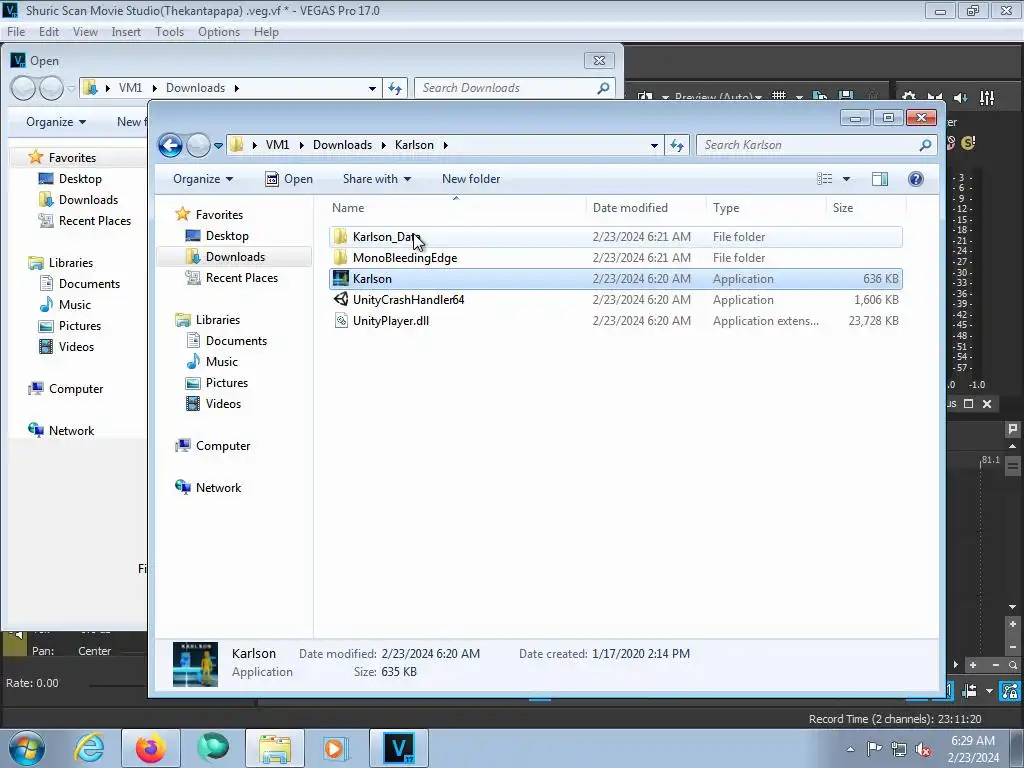This screenshot has height=768, width=1024.
Task: Zoom in track height plus button
Action: click(x=1013, y=624)
